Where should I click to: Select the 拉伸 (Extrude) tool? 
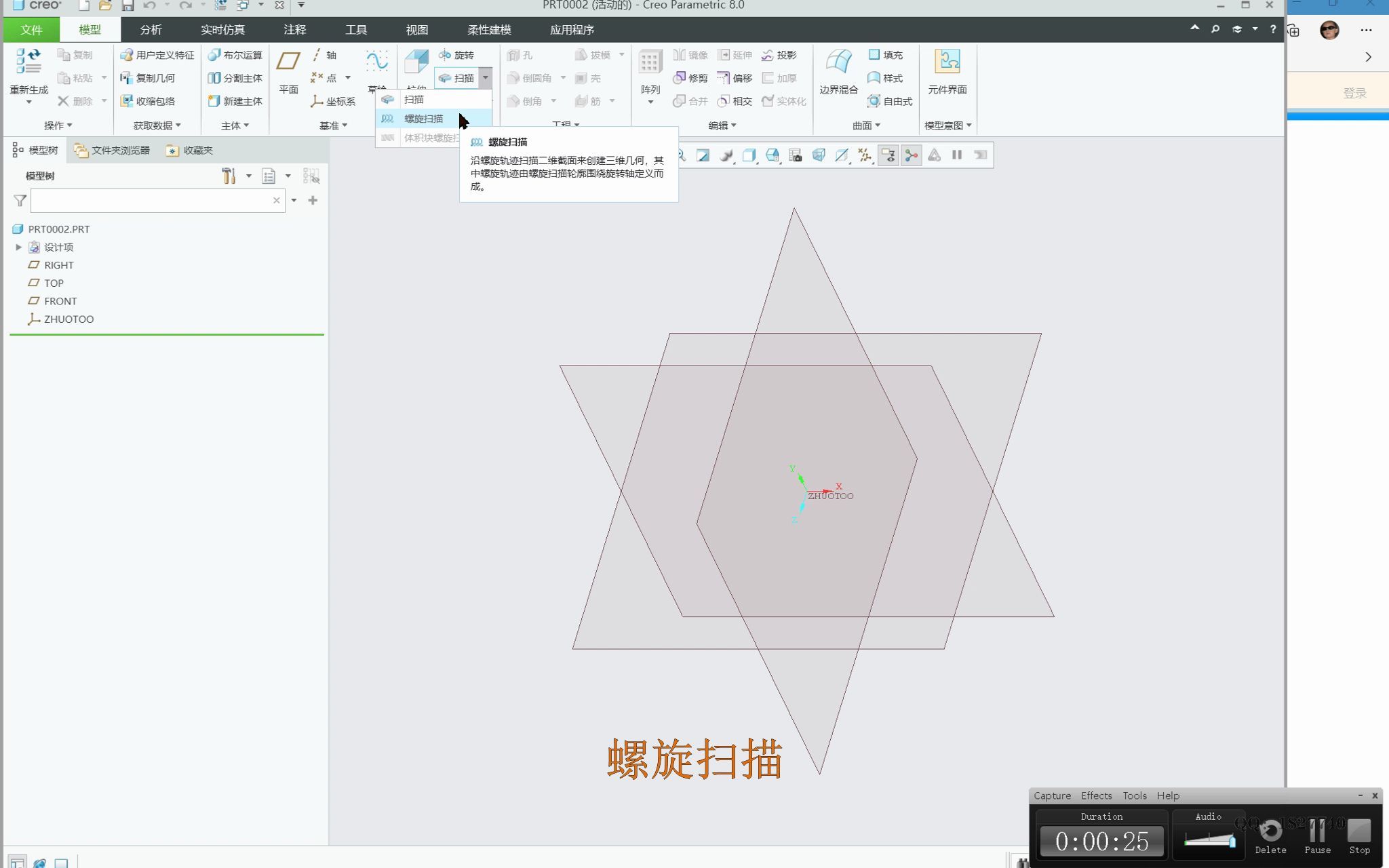click(x=416, y=64)
